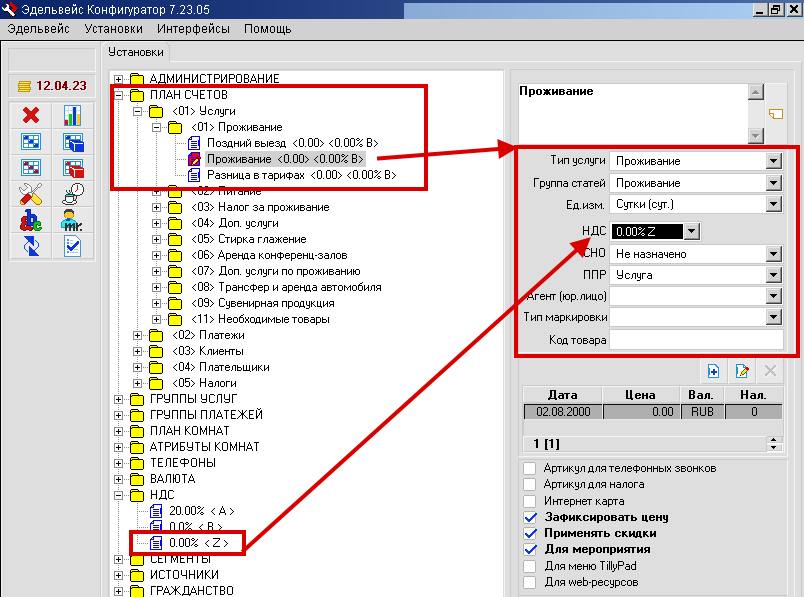
Task: Click the colorful abc letters icon
Action: [x=30, y=219]
